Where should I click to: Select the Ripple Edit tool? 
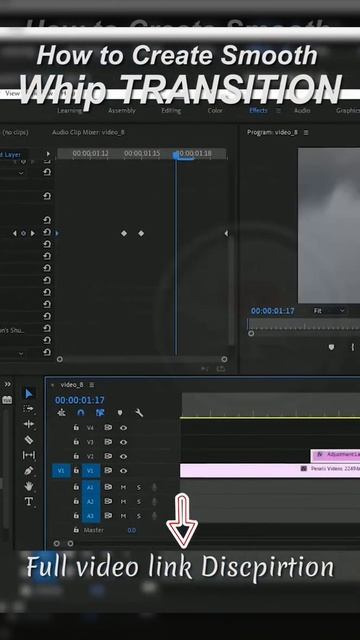pos(29,424)
